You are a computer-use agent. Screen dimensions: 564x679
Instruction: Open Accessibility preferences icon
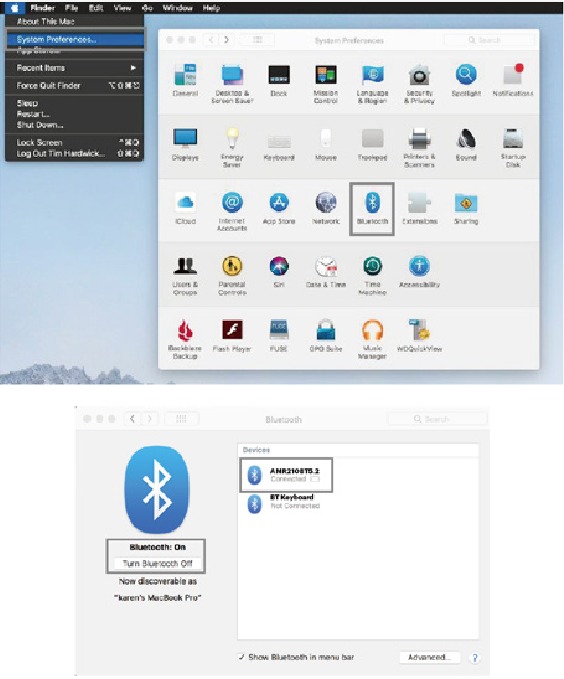pyautogui.click(x=419, y=272)
